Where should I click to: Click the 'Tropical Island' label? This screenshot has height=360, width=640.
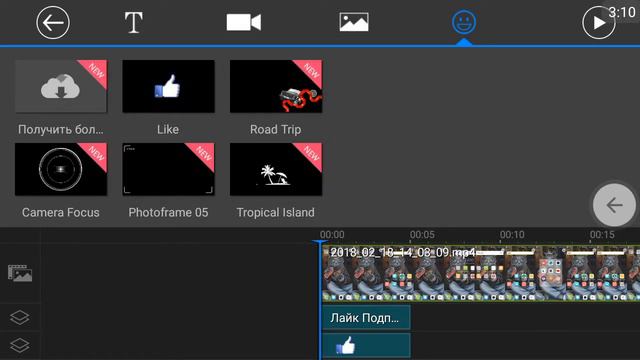pyautogui.click(x=276, y=212)
